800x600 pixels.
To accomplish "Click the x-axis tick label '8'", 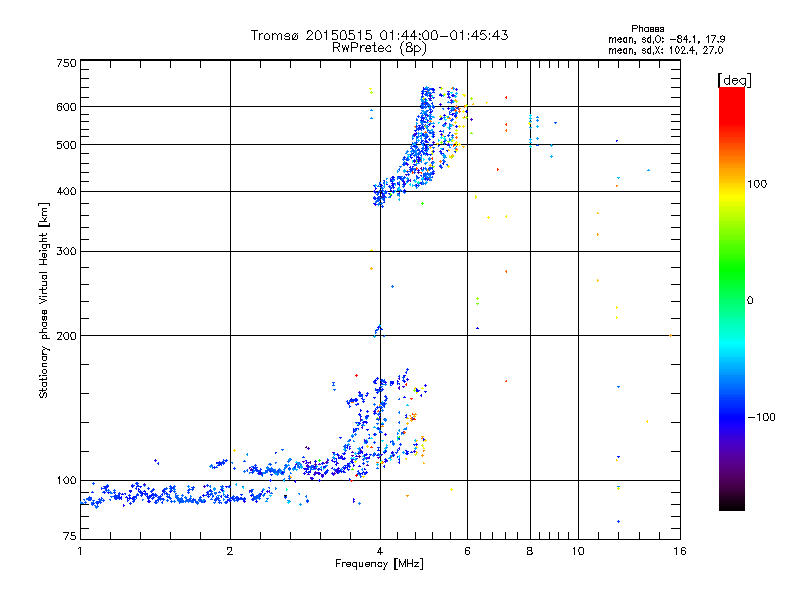I will [530, 551].
